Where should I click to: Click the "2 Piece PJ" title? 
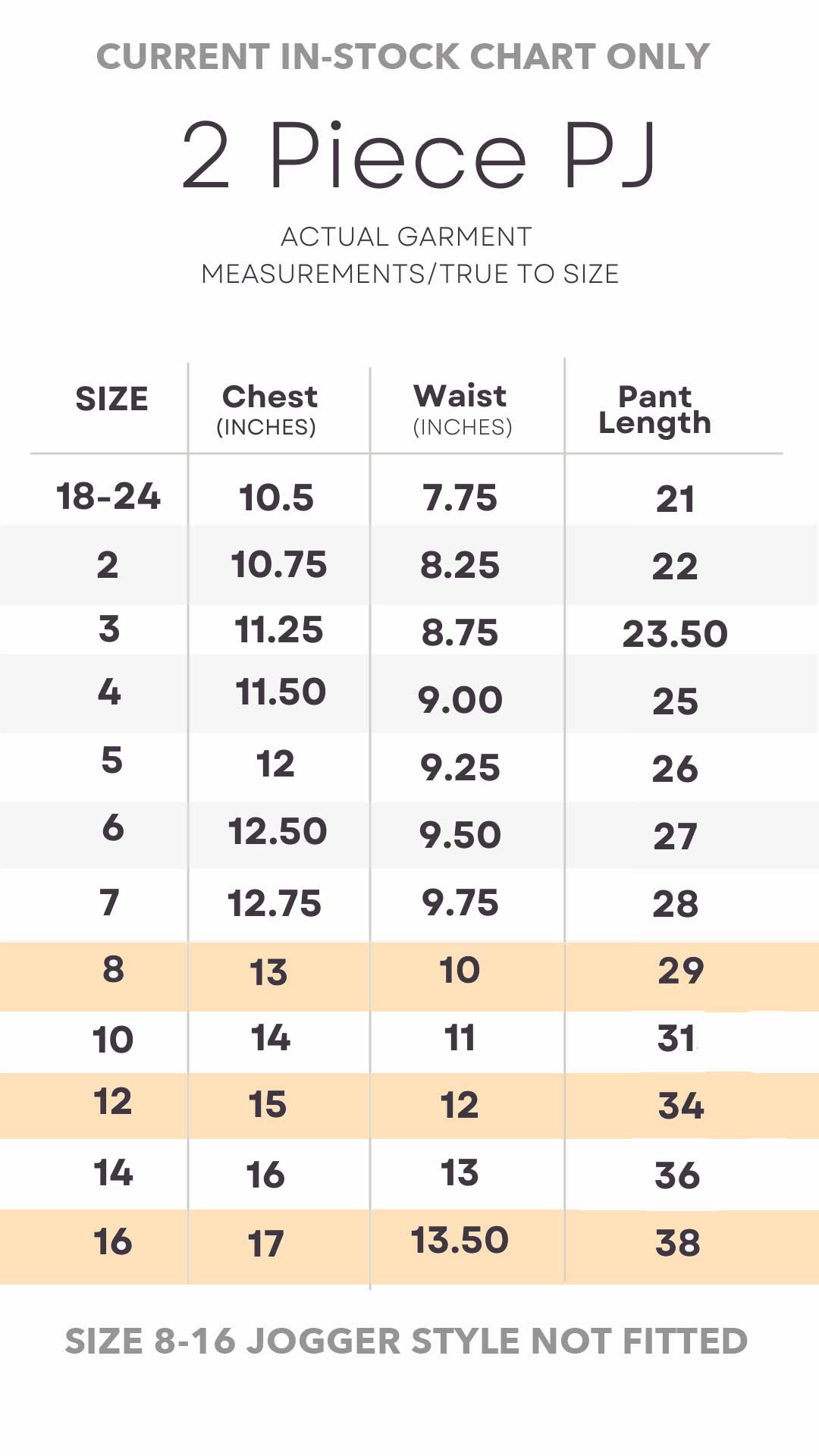(419, 155)
